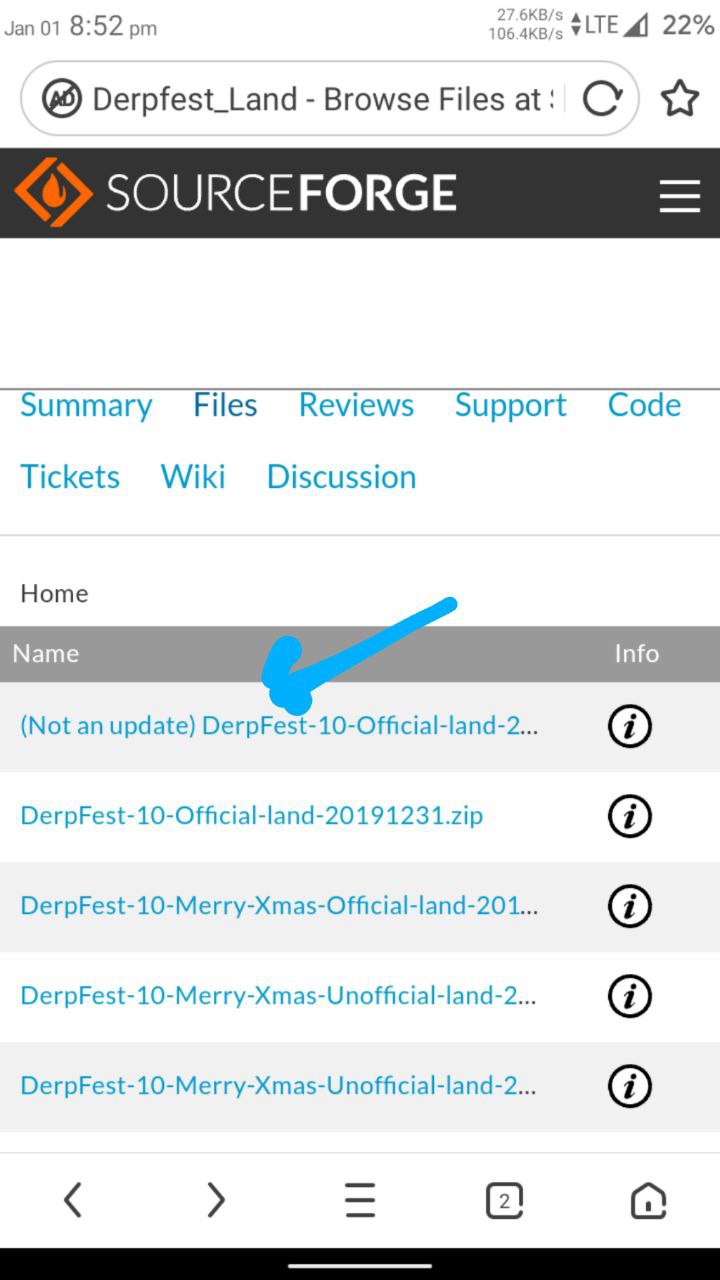Show info for the (Not an update) file
The height and width of the screenshot is (1280, 720).
click(x=630, y=727)
